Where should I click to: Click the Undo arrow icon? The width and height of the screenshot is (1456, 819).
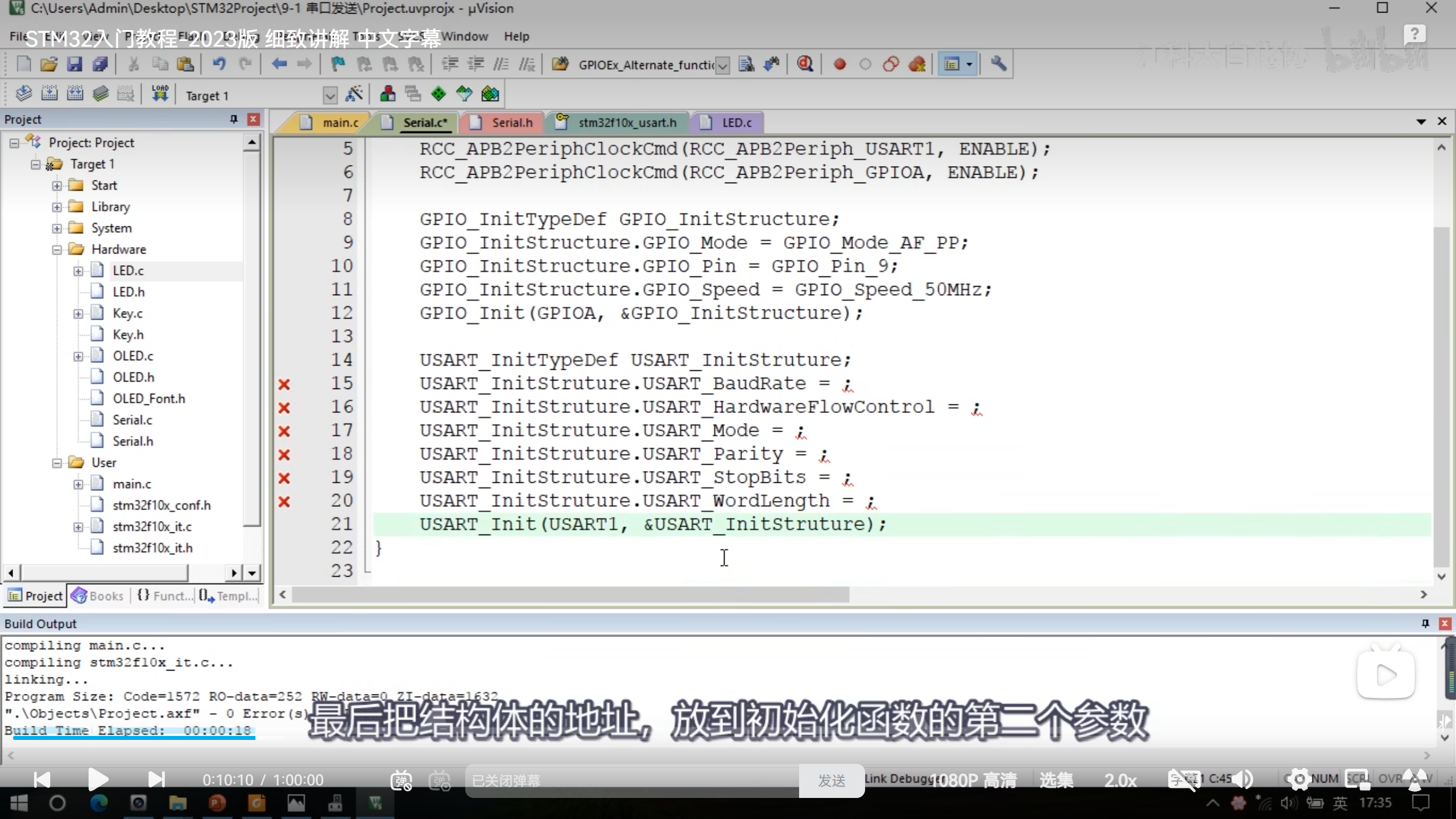click(219, 64)
